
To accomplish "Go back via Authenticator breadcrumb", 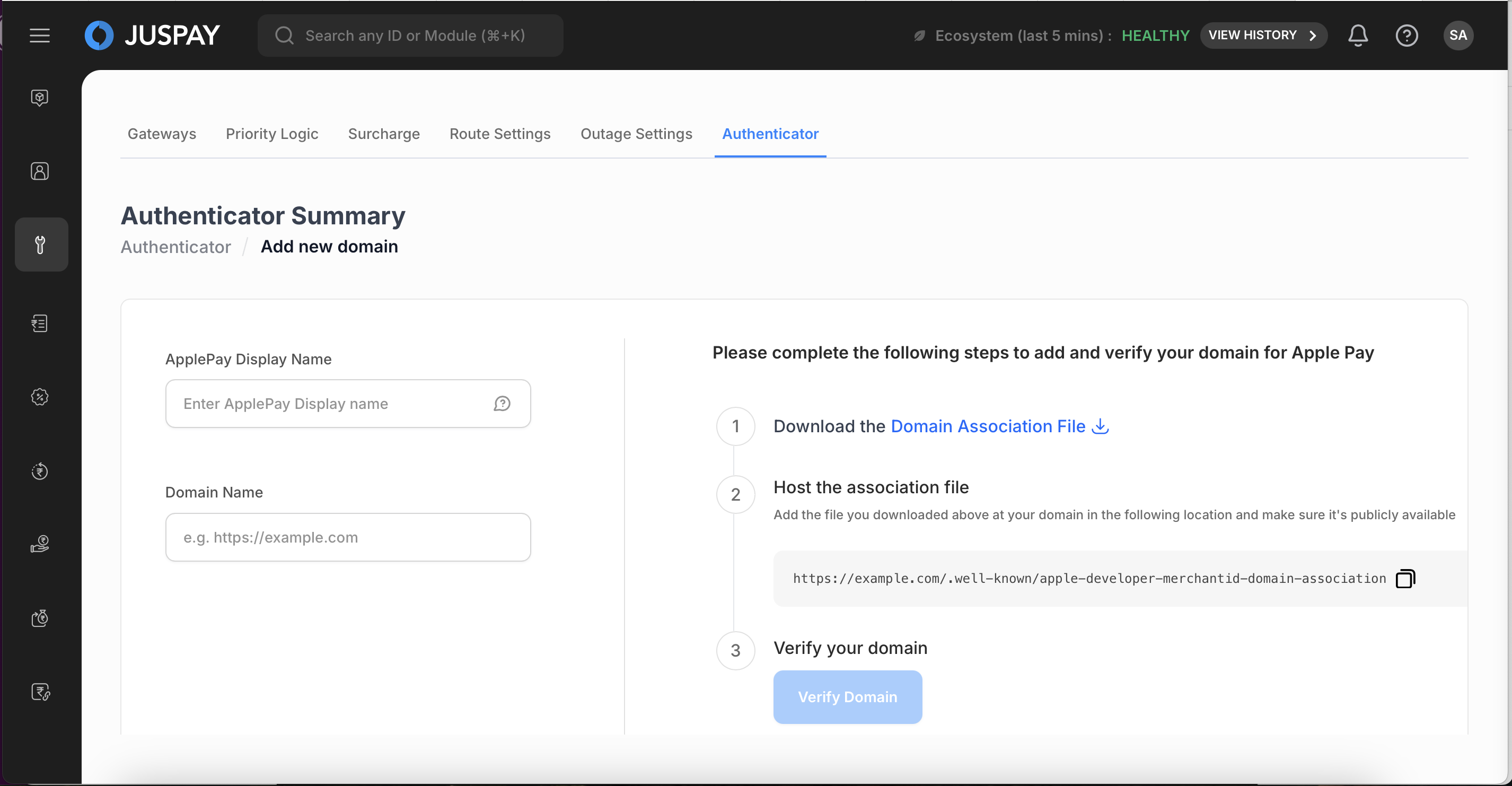I will coord(175,247).
